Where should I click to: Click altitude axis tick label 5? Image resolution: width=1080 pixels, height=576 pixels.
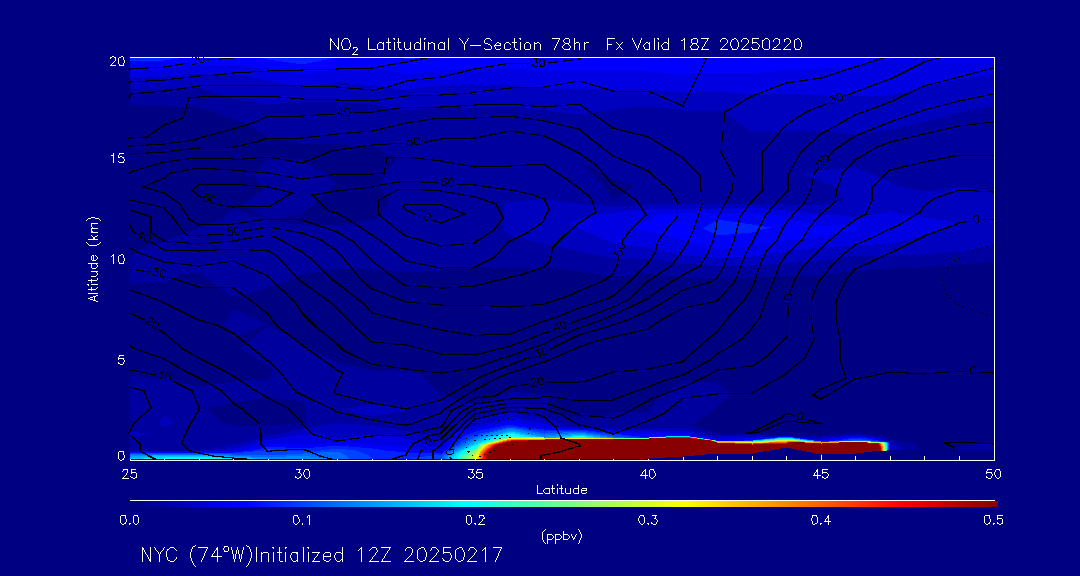pyautogui.click(x=121, y=360)
